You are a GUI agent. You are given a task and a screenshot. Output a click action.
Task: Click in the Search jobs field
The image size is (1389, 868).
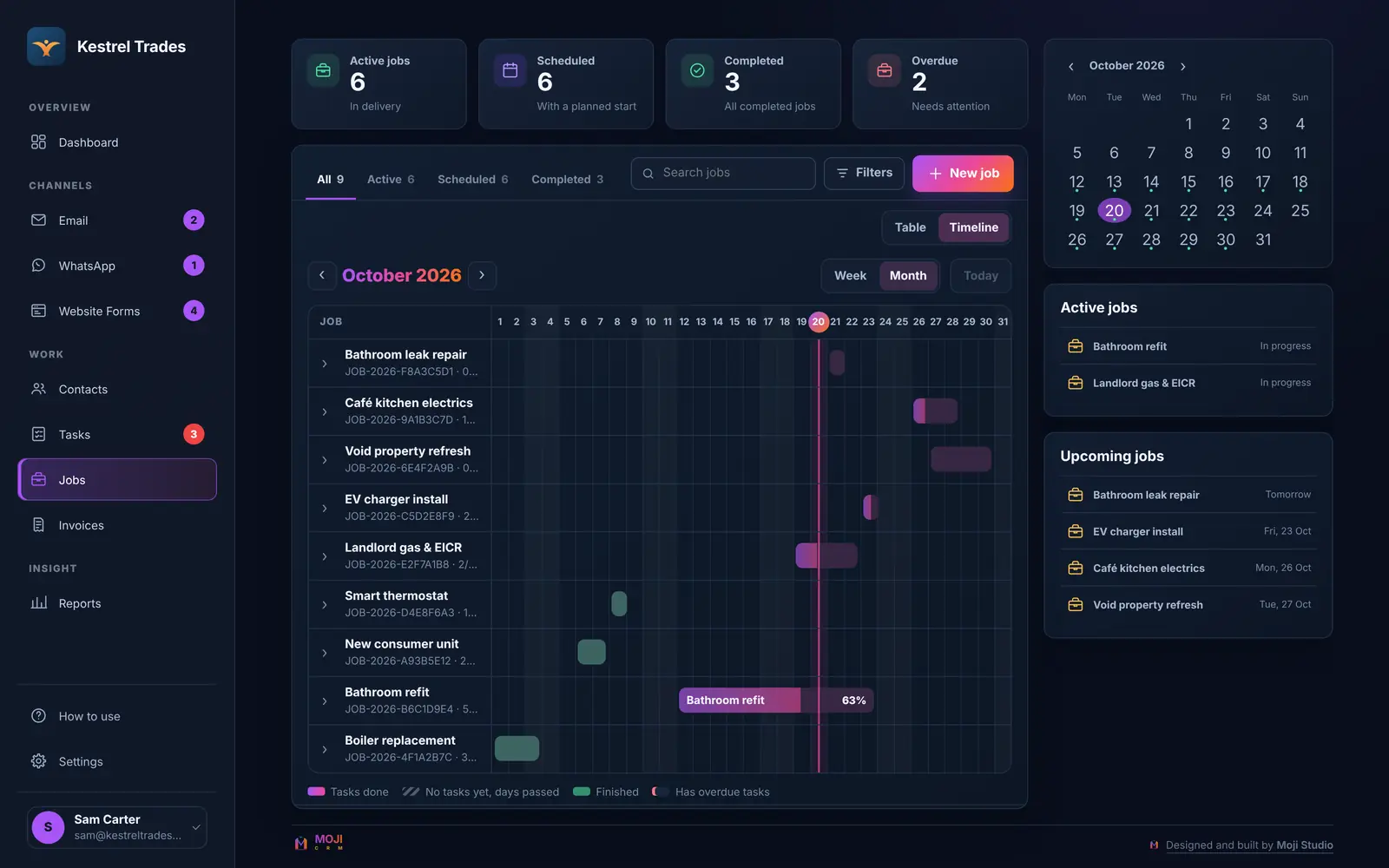(723, 174)
